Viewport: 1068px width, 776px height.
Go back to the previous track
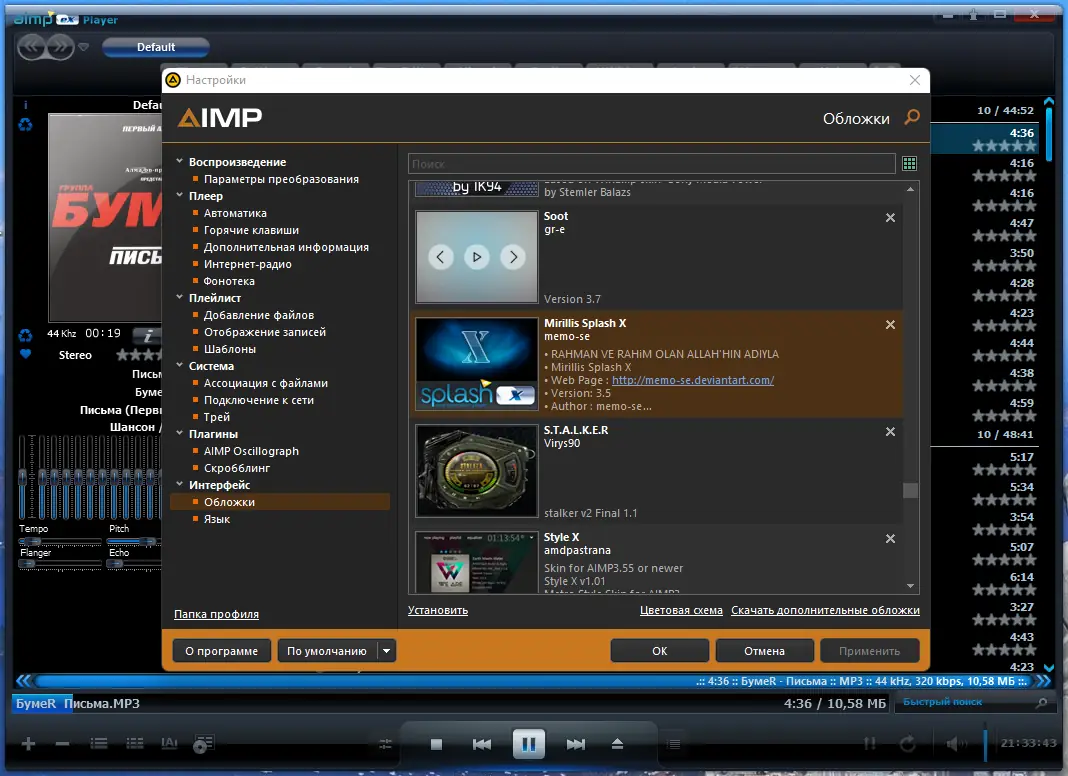click(x=482, y=744)
